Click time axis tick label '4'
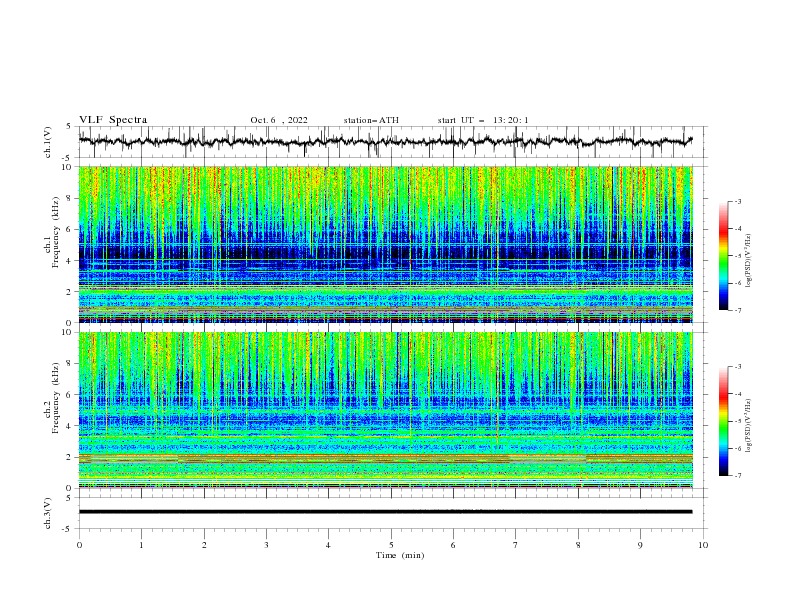The image size is (792, 612). click(x=328, y=545)
